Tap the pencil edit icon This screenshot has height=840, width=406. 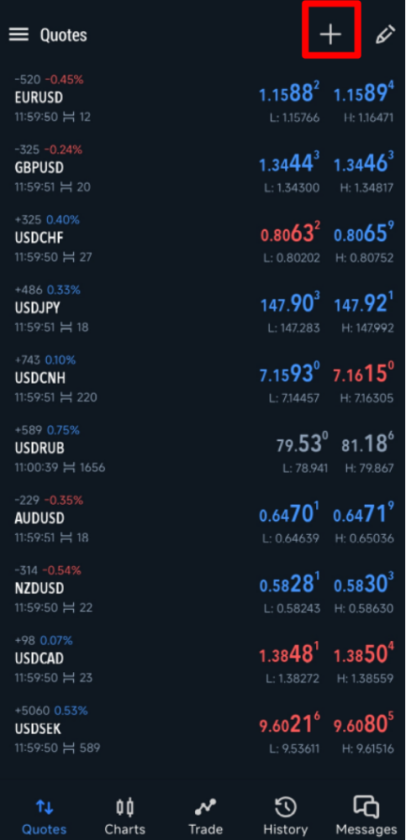pos(385,35)
